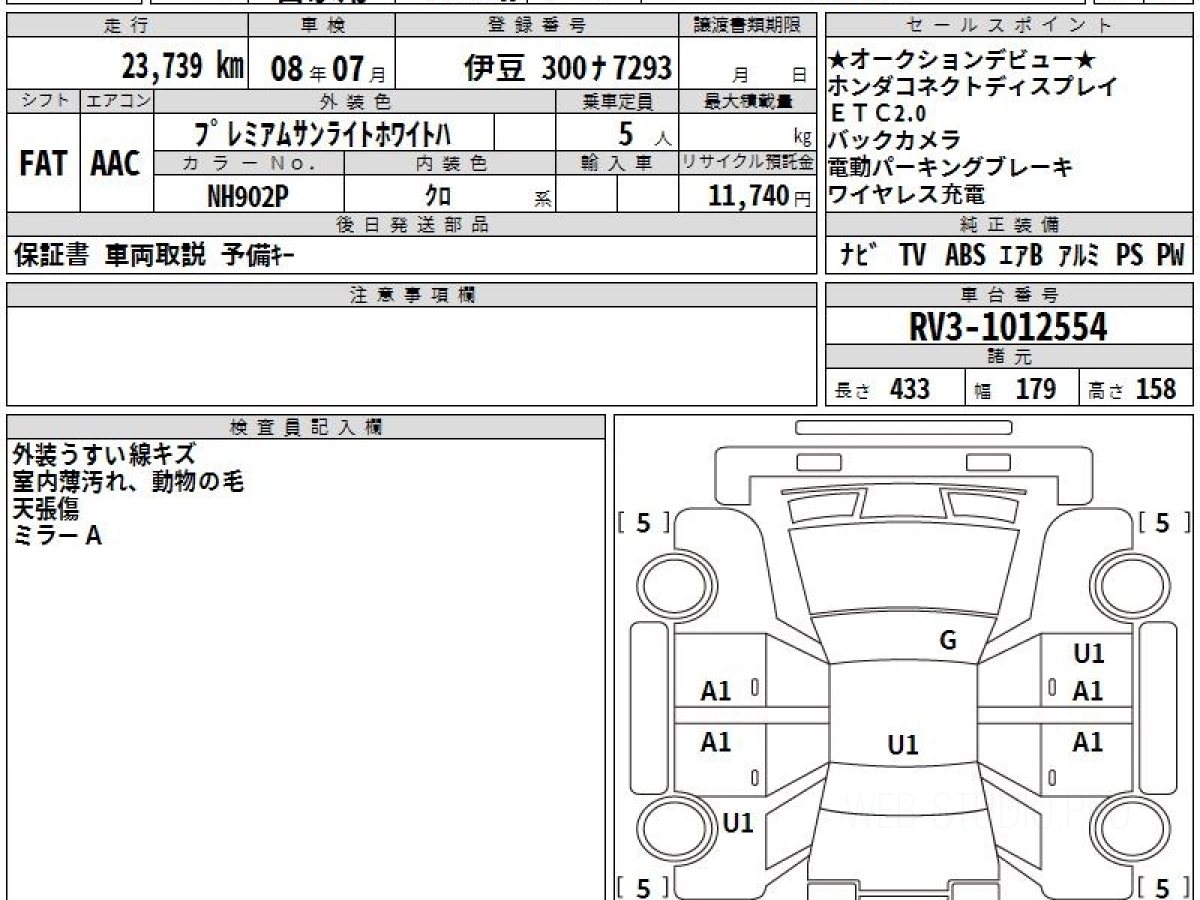Click エアB in genuine equipment row

tap(1021, 256)
